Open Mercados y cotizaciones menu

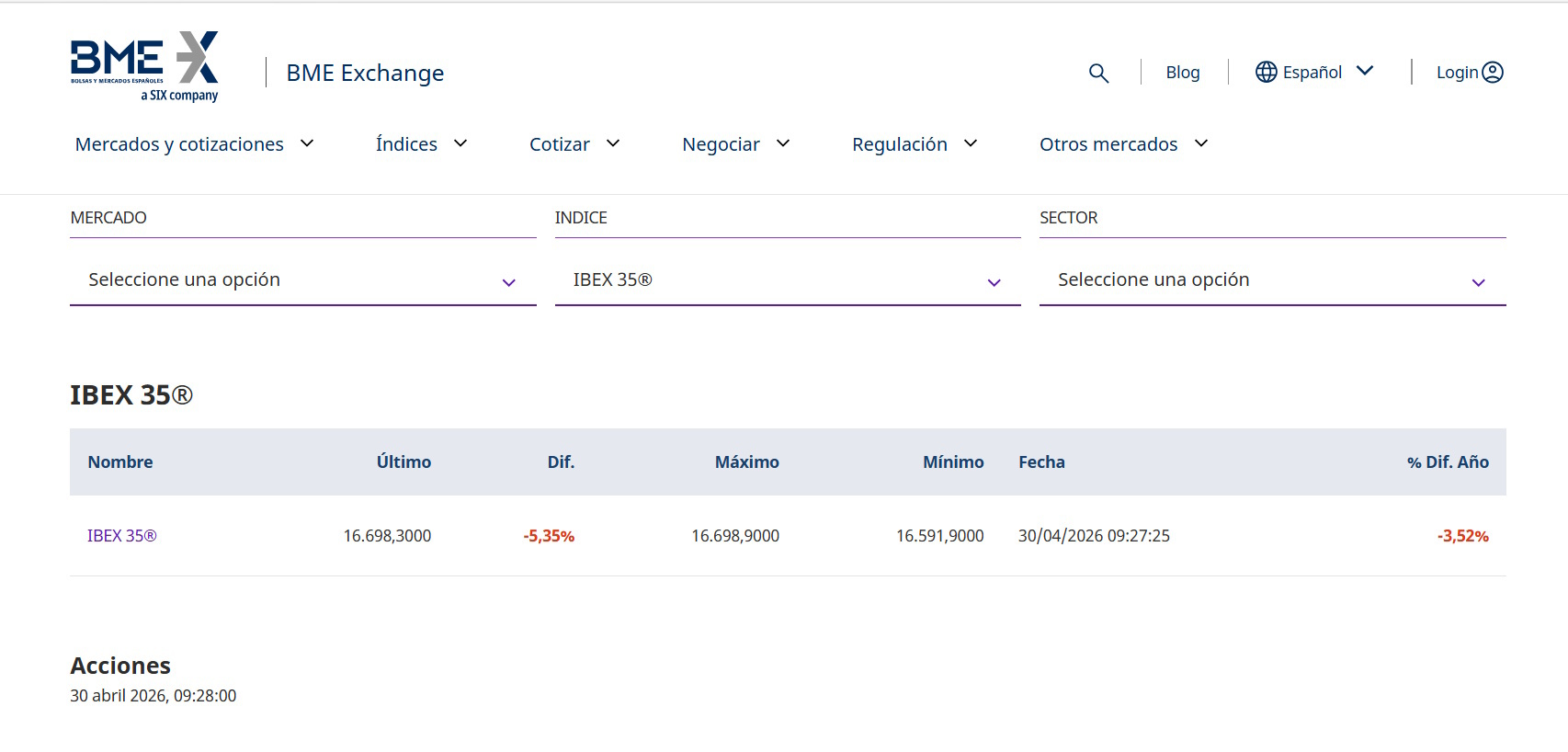[194, 144]
